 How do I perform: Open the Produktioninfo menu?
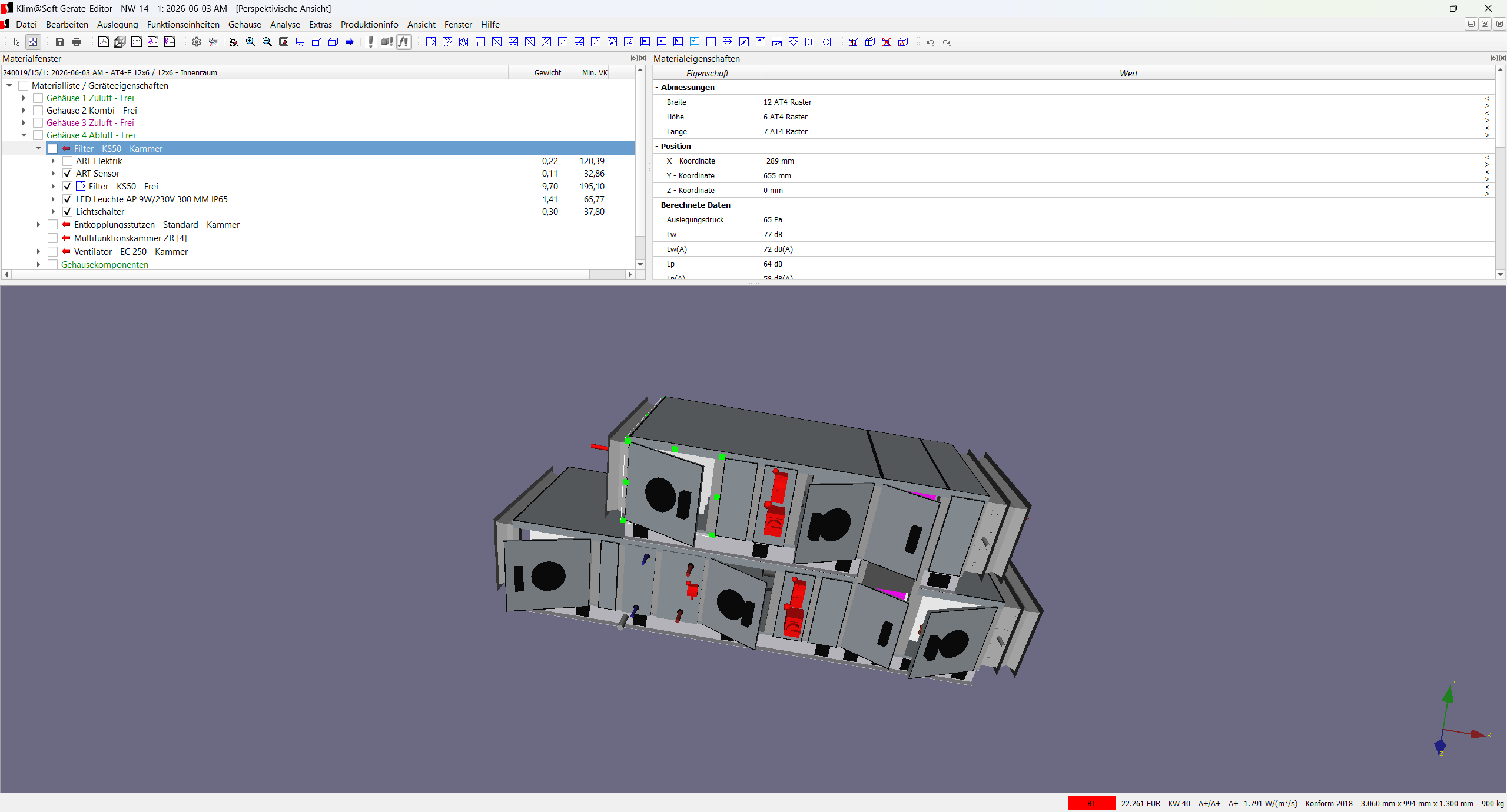point(370,25)
